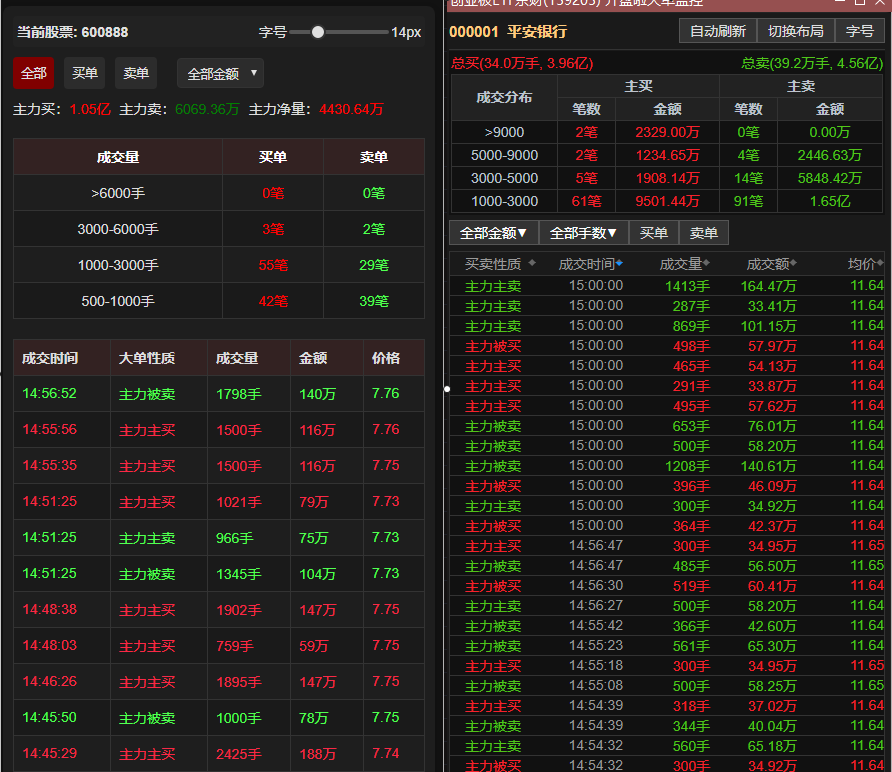Open 全部金额 dropdown in left panel
The height and width of the screenshot is (772, 892).
click(220, 73)
